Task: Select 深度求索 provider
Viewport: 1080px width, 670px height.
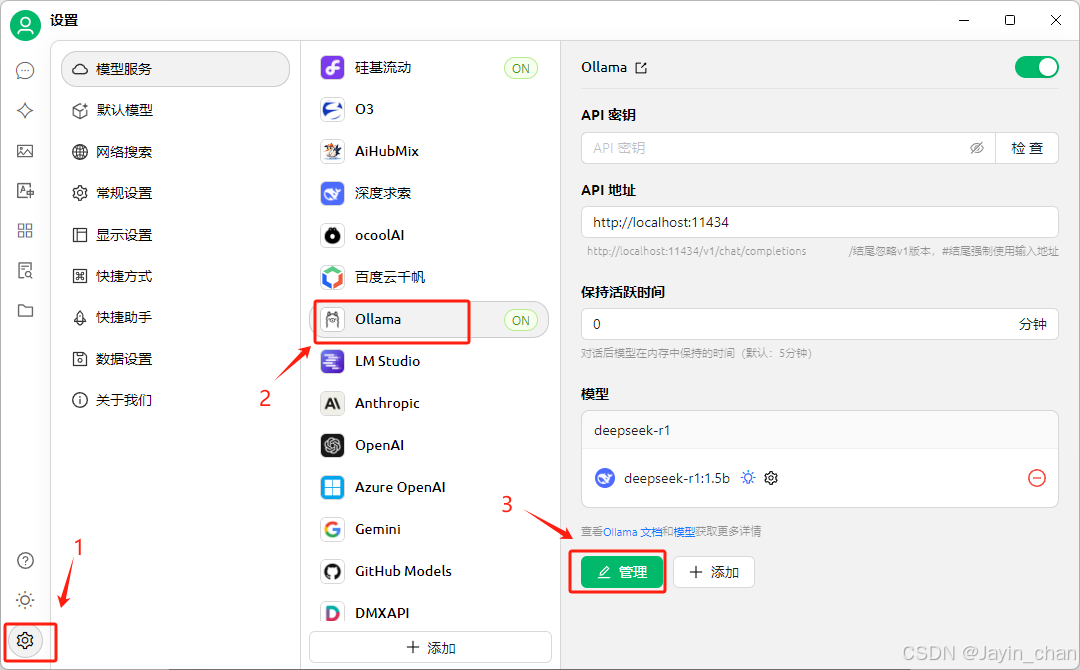Action: click(429, 193)
